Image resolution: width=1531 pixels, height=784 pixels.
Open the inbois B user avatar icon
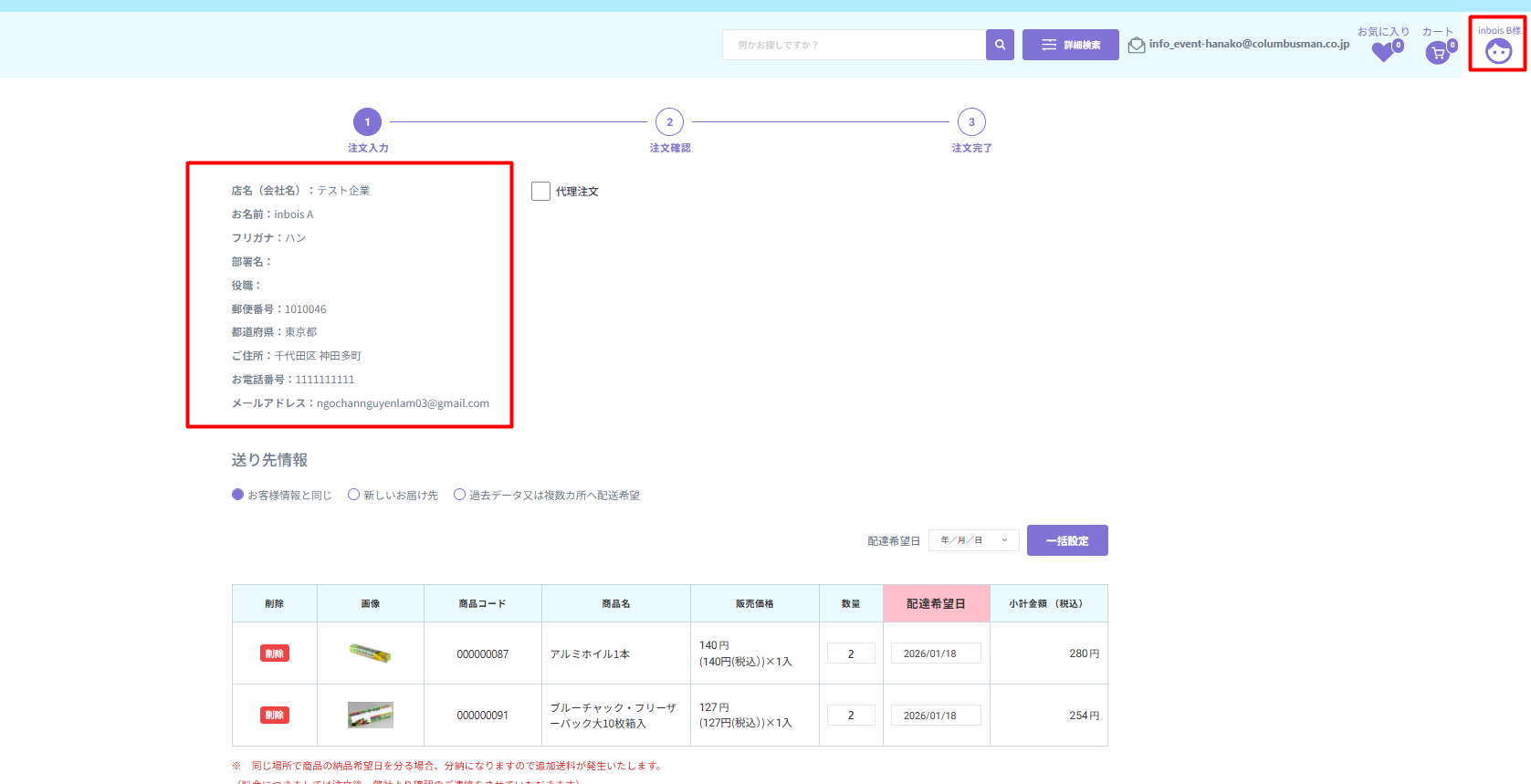pos(1497,52)
